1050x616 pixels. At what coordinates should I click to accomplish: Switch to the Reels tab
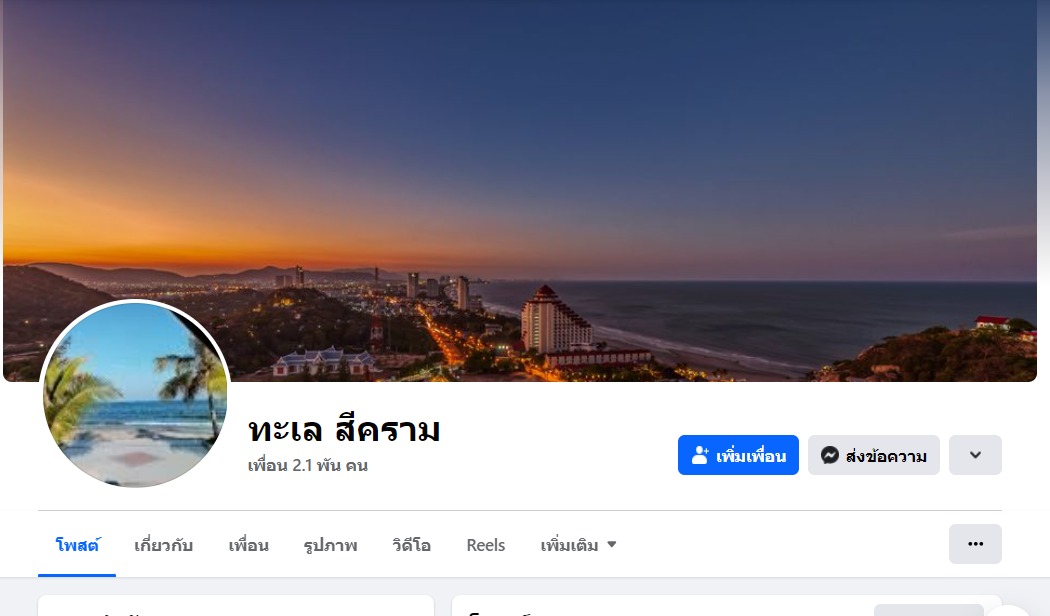[485, 545]
